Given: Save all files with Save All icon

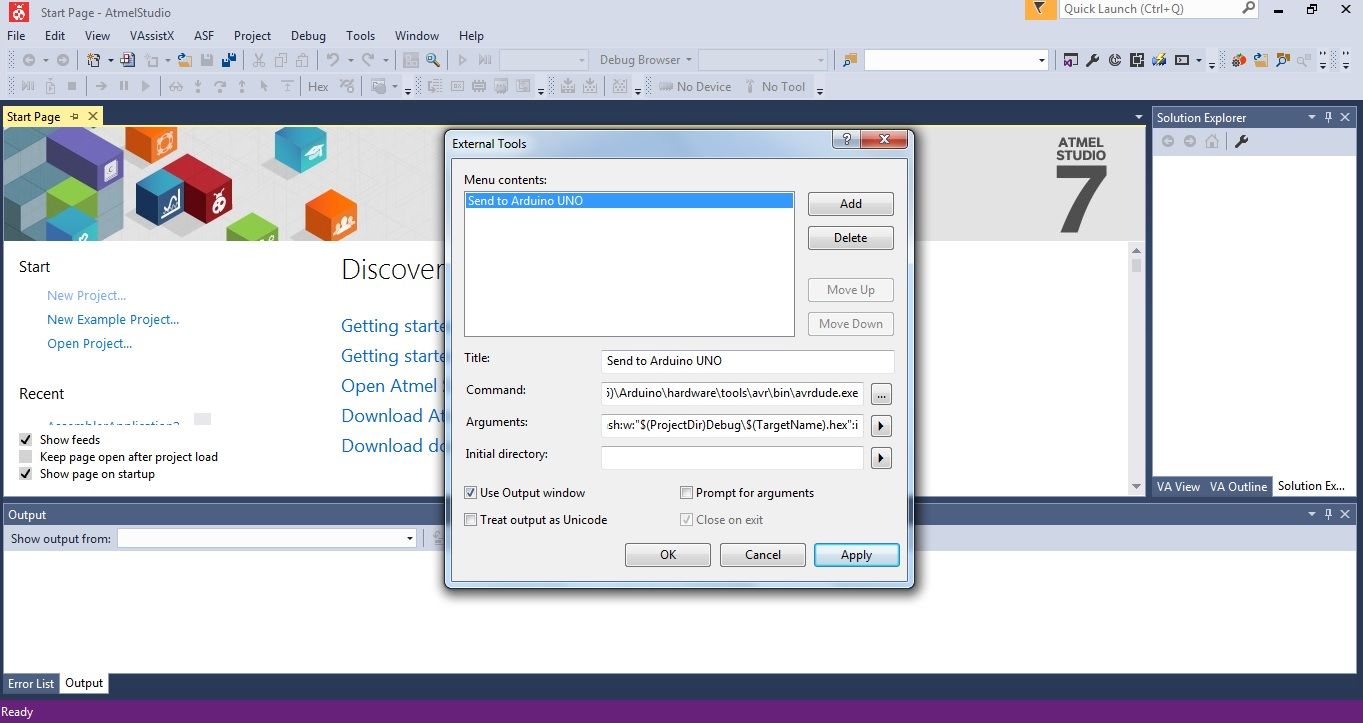Looking at the screenshot, I should [x=229, y=60].
